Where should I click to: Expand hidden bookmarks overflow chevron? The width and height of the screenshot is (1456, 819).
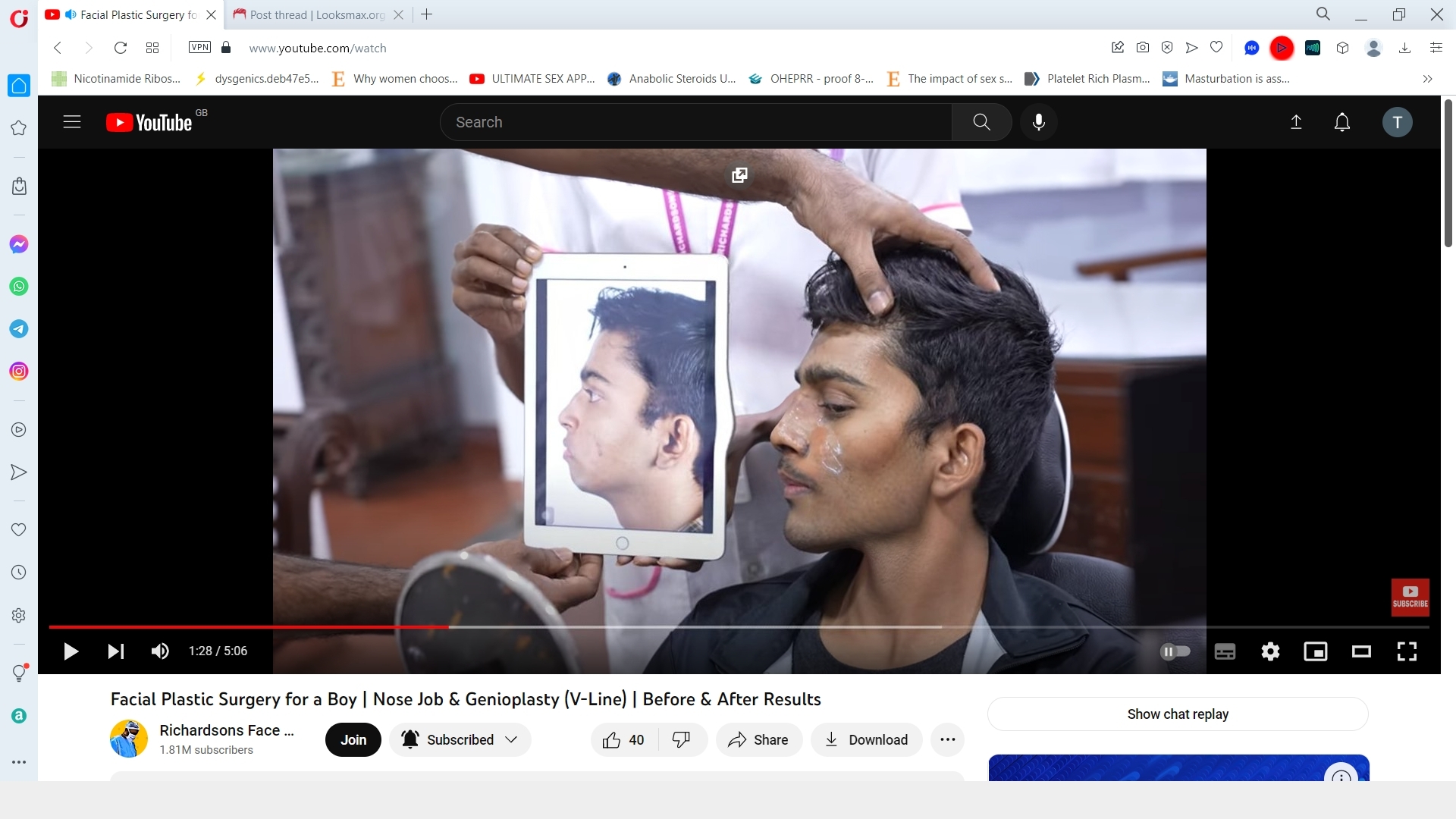[1427, 79]
